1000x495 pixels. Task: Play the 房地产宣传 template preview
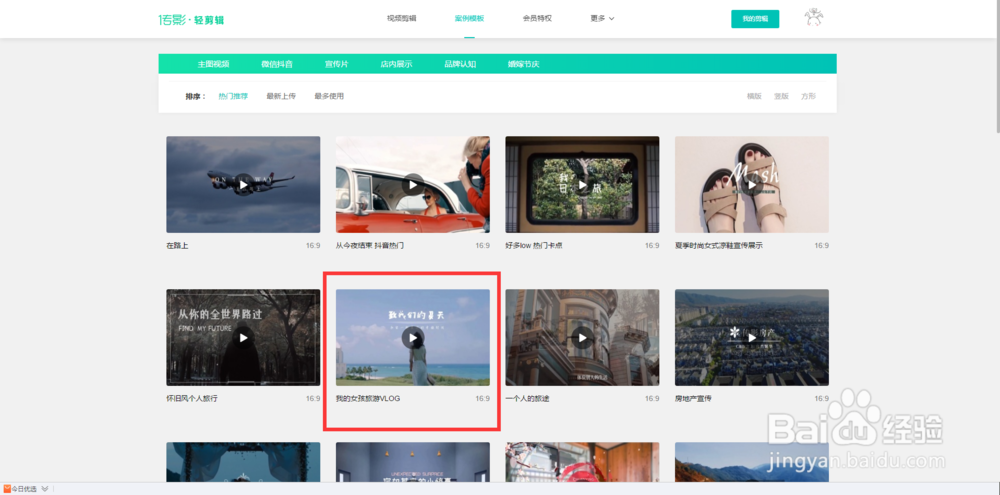point(752,337)
